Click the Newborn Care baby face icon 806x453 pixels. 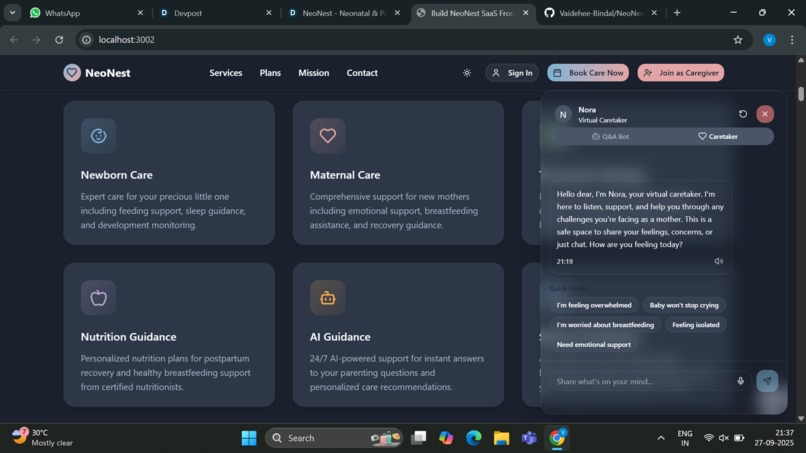[98, 136]
